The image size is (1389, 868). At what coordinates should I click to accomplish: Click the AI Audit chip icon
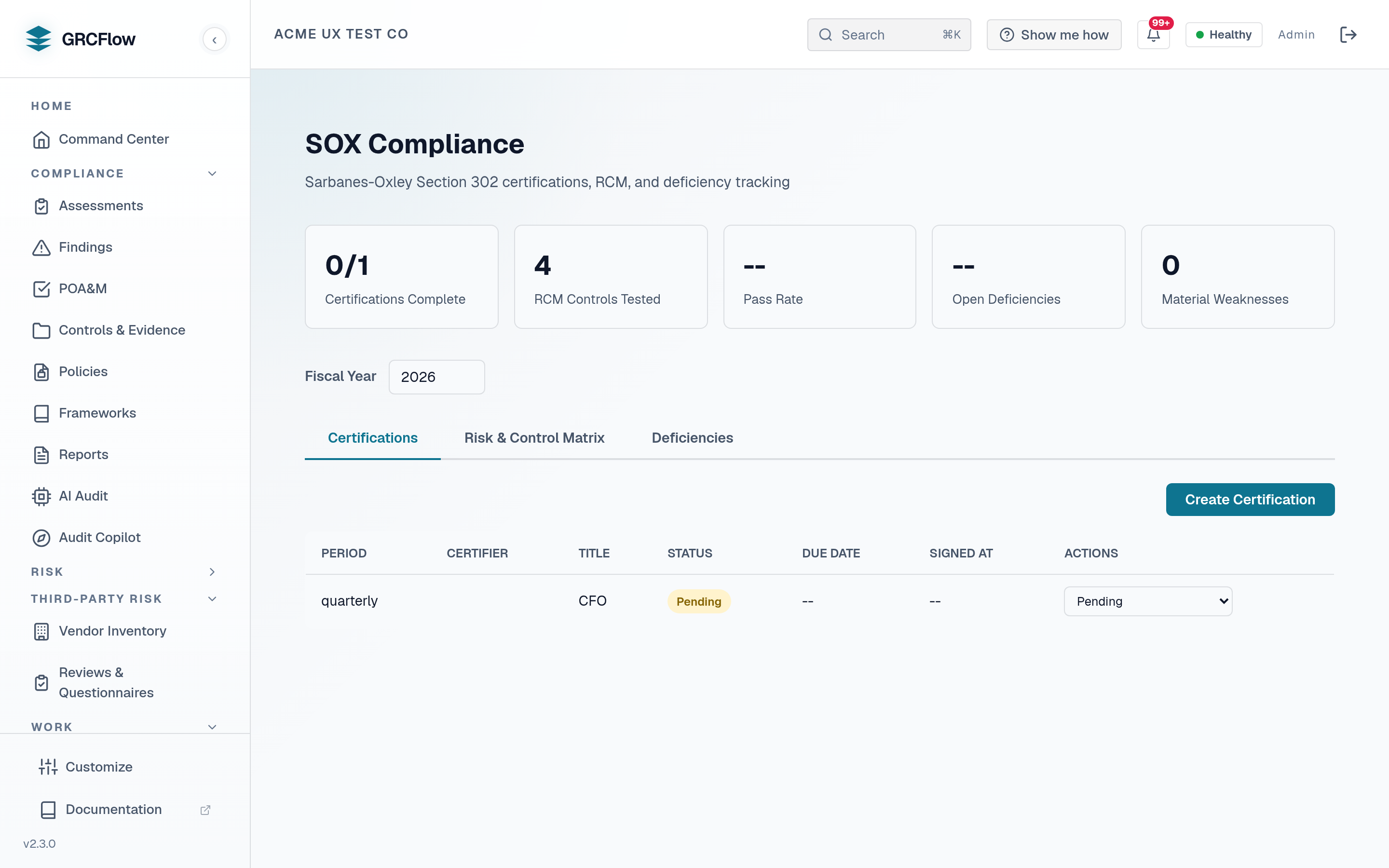click(41, 496)
